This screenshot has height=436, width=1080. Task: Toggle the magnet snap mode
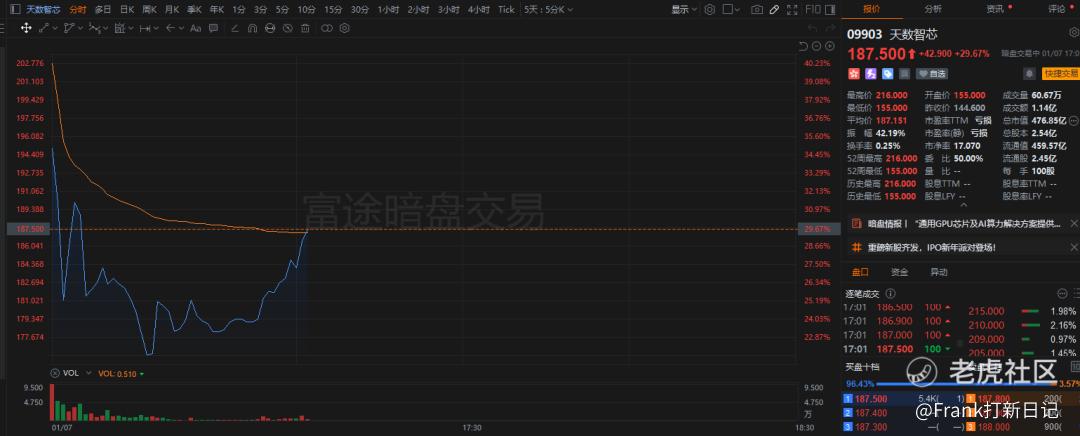[252, 28]
